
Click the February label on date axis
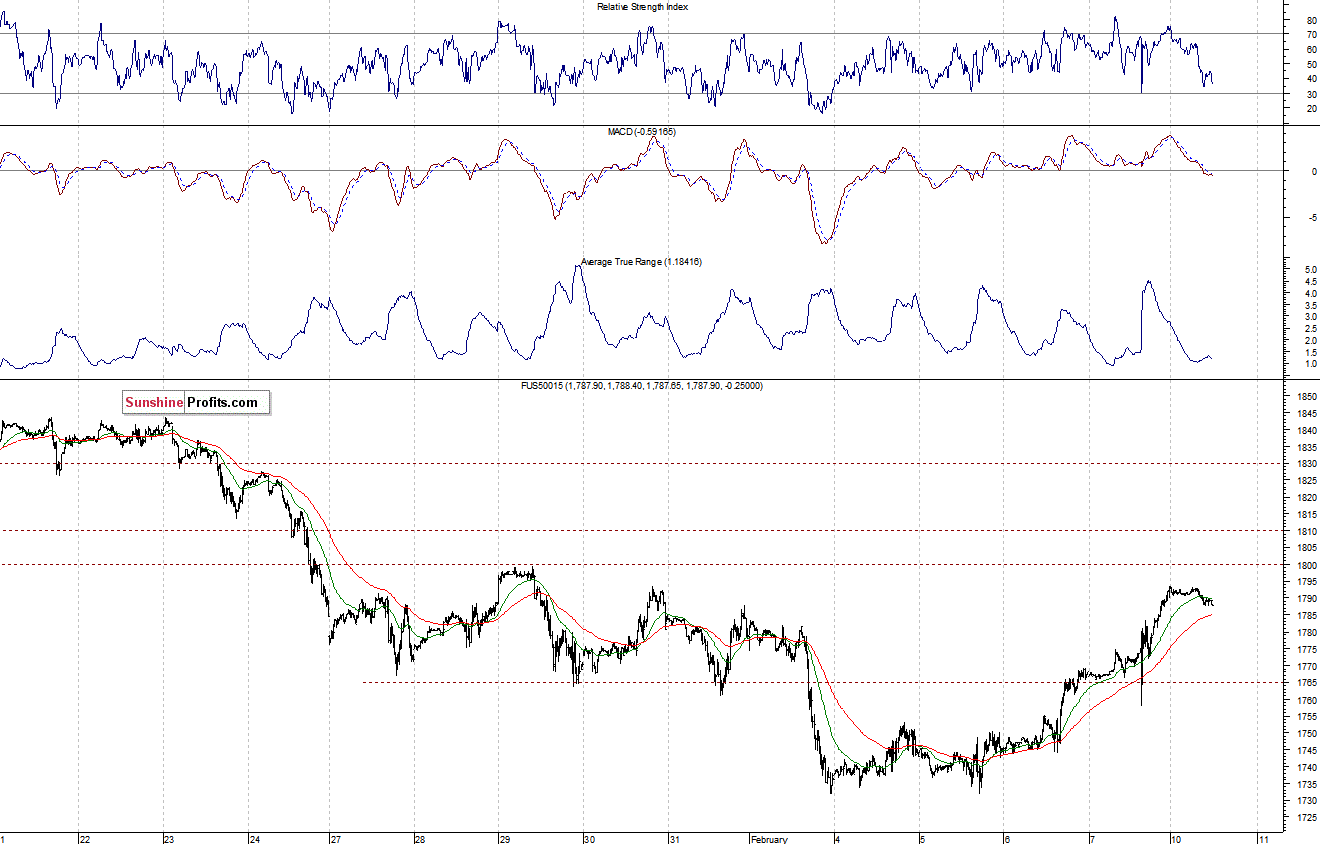point(770,839)
